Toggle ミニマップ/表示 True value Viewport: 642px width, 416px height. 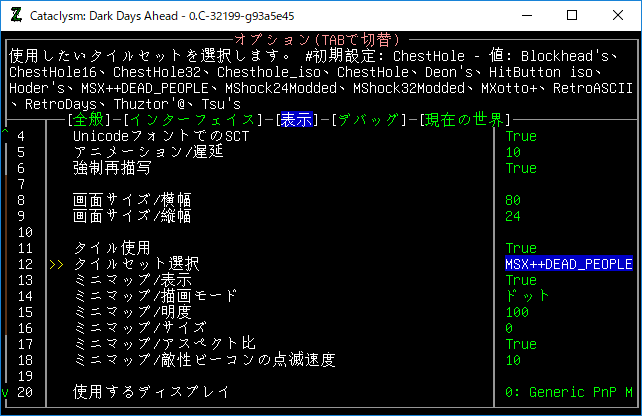pos(521,280)
